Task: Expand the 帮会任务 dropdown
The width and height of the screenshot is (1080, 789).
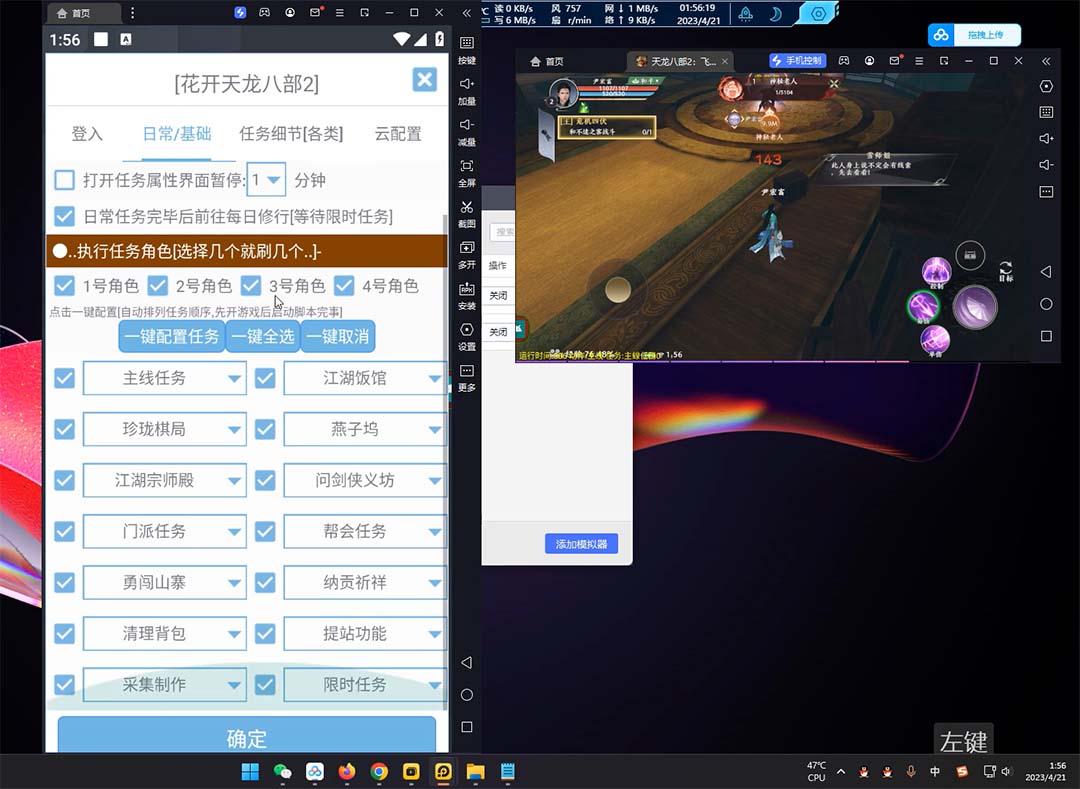Action: (x=364, y=531)
